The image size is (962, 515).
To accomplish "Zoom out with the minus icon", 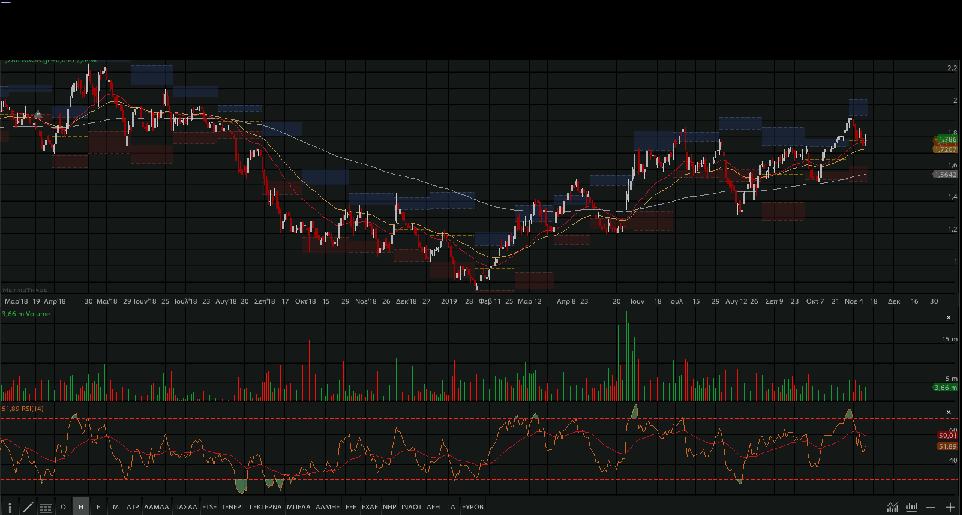I will coord(931,507).
